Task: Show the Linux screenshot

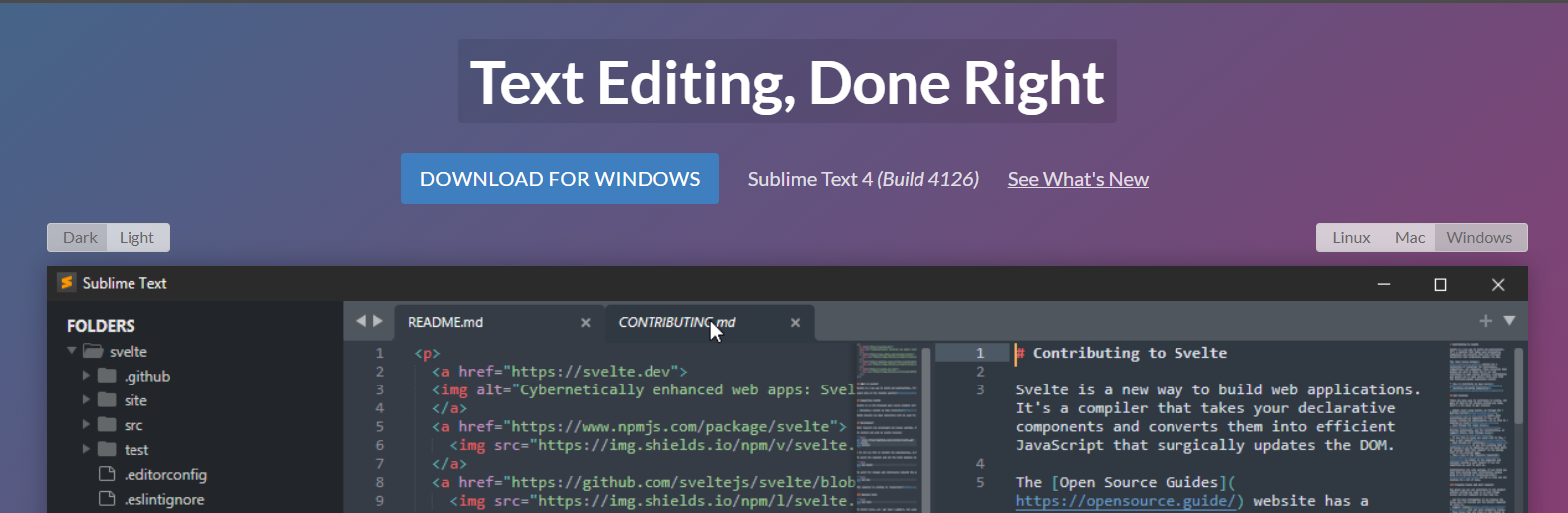Action: [1351, 237]
